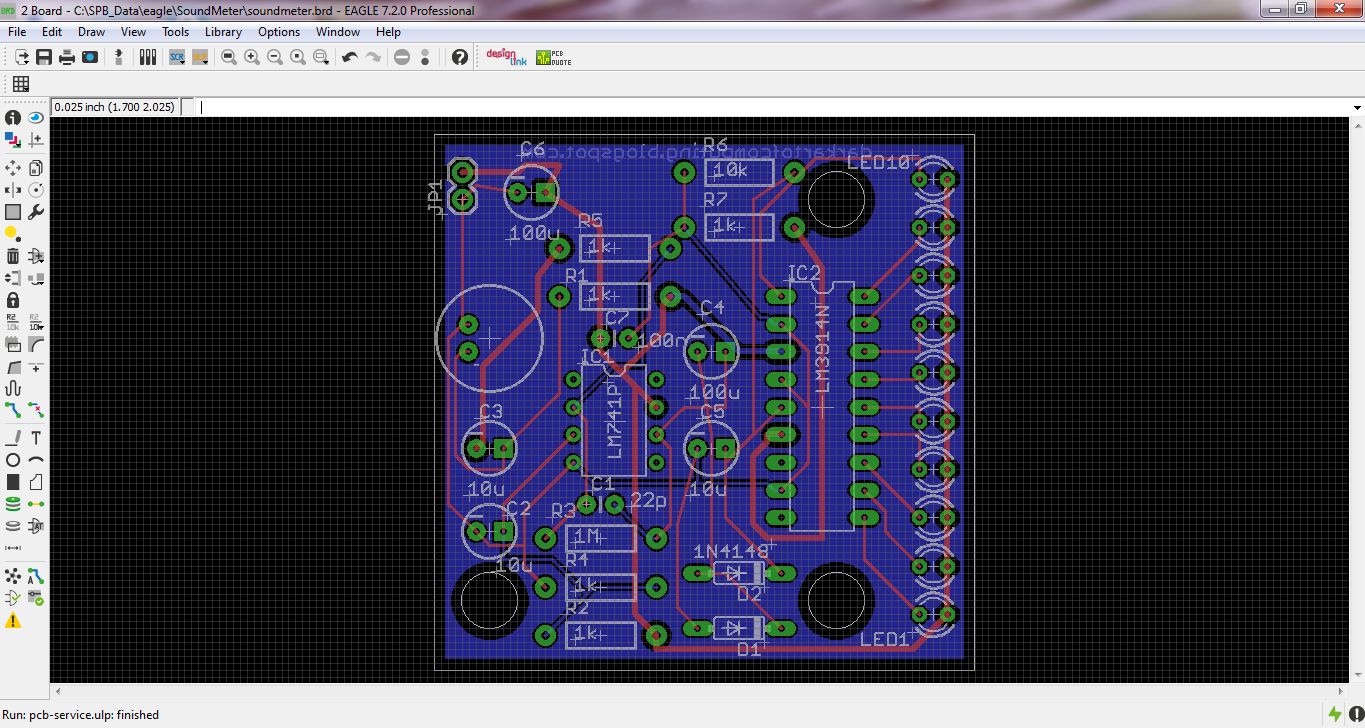Open the Zoom select dropdown
The height and width of the screenshot is (728, 1365).
pyautogui.click(x=322, y=58)
